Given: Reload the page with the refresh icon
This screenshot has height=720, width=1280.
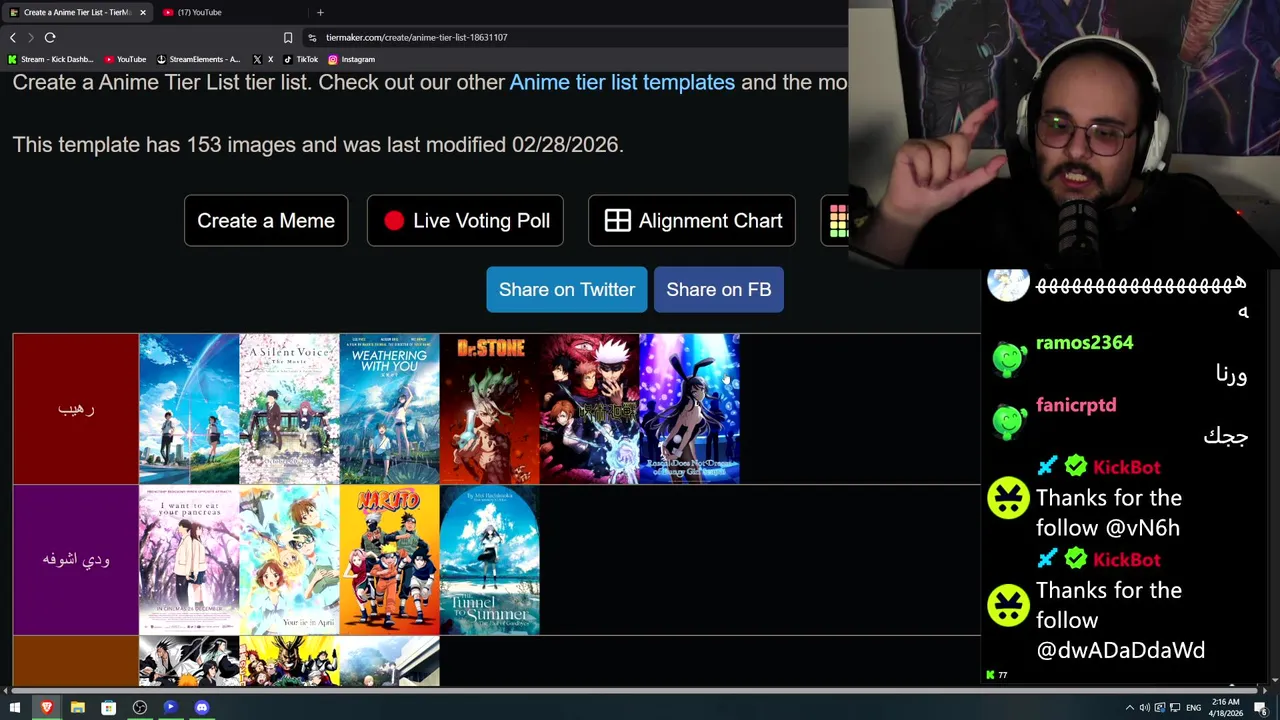Looking at the screenshot, I should click(50, 37).
